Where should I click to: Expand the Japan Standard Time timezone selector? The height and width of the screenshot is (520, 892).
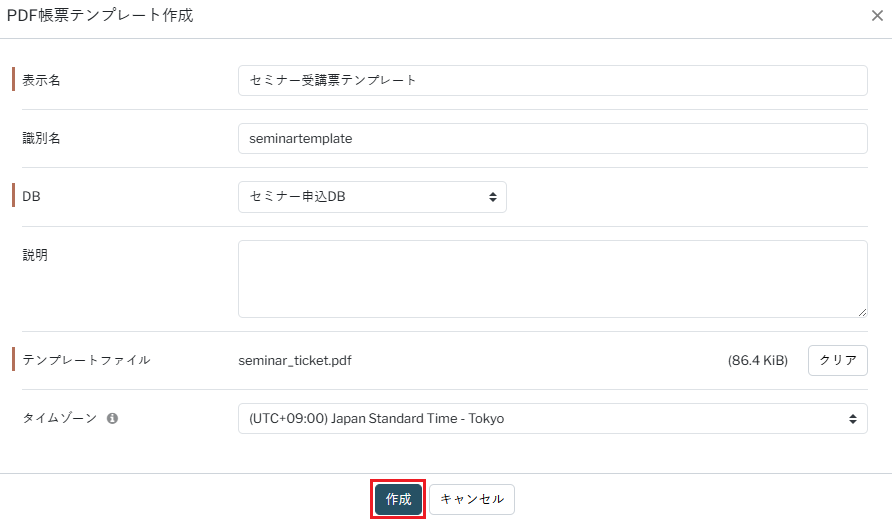coord(552,419)
